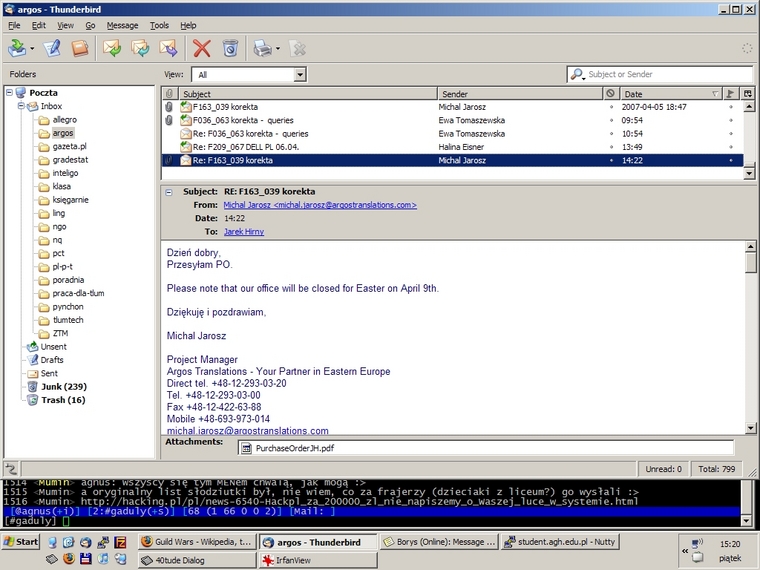Toggle junk status on the 2007-04-05 18:47 message
The image size is (760, 570).
[611, 107]
